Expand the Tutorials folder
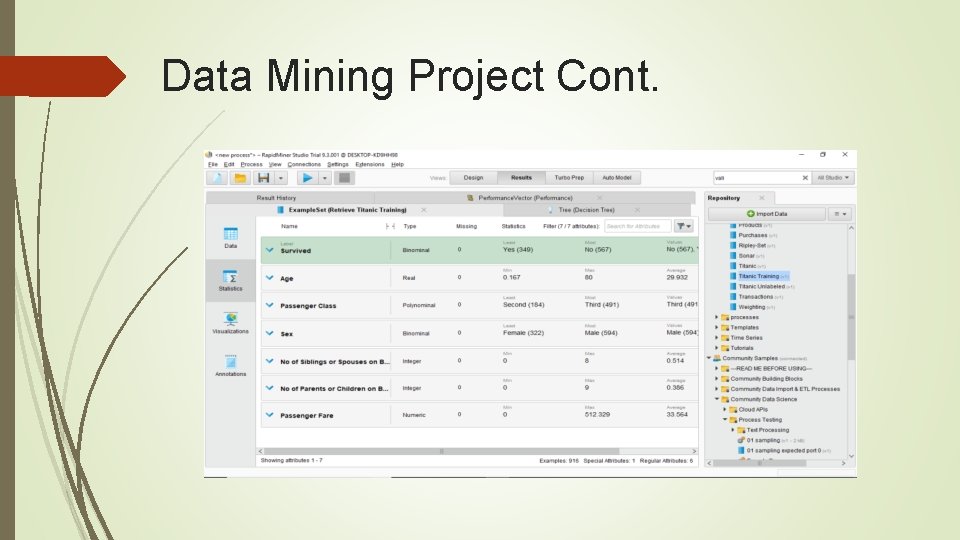The height and width of the screenshot is (540, 960). (x=716, y=348)
